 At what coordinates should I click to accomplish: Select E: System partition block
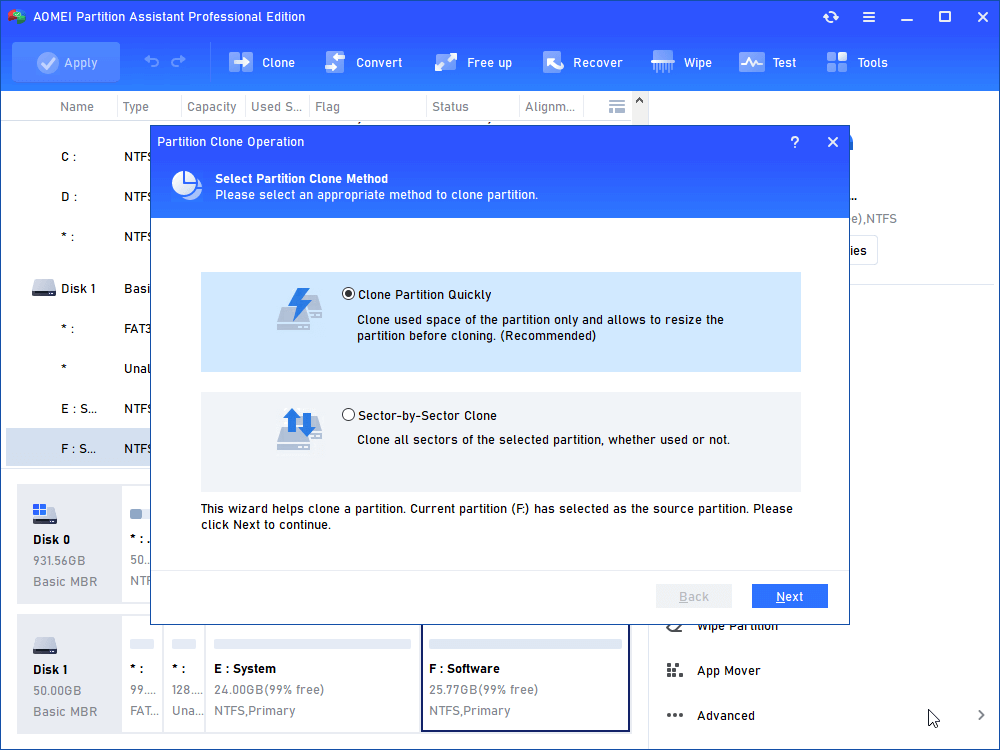coord(312,680)
